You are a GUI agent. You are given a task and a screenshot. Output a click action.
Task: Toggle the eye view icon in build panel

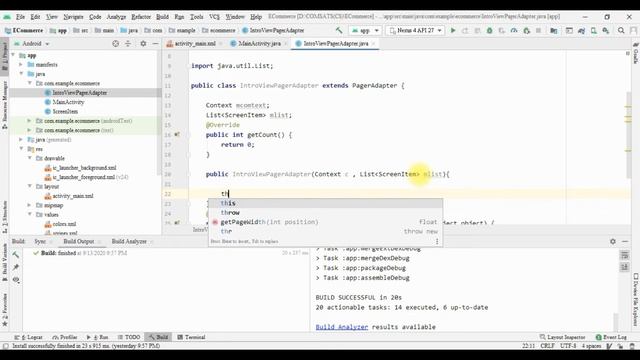pos(16,280)
